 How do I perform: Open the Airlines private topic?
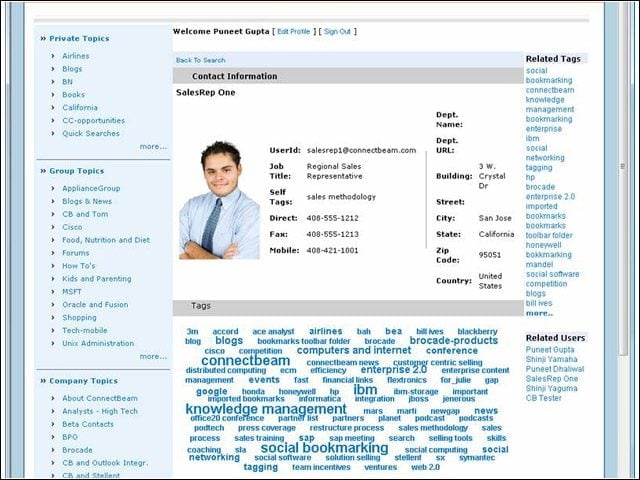pyautogui.click(x=76, y=56)
